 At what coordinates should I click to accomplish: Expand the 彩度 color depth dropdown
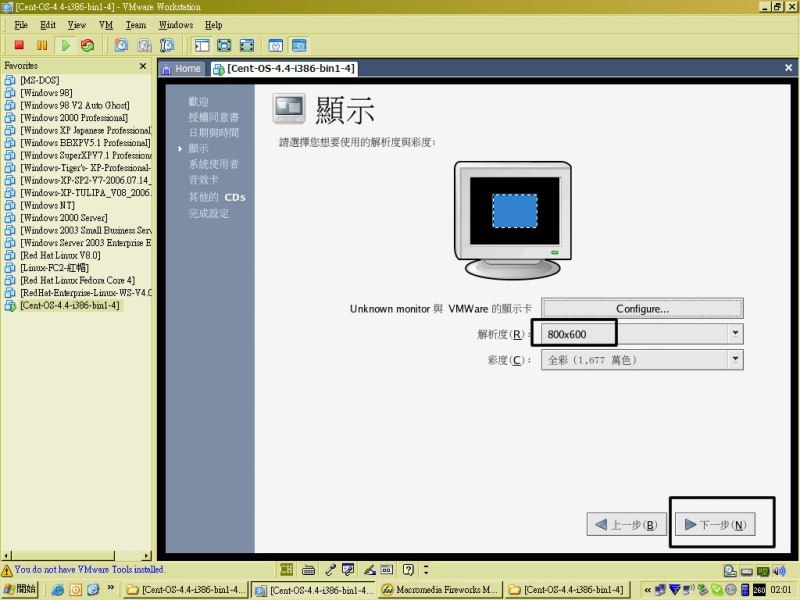[735, 360]
